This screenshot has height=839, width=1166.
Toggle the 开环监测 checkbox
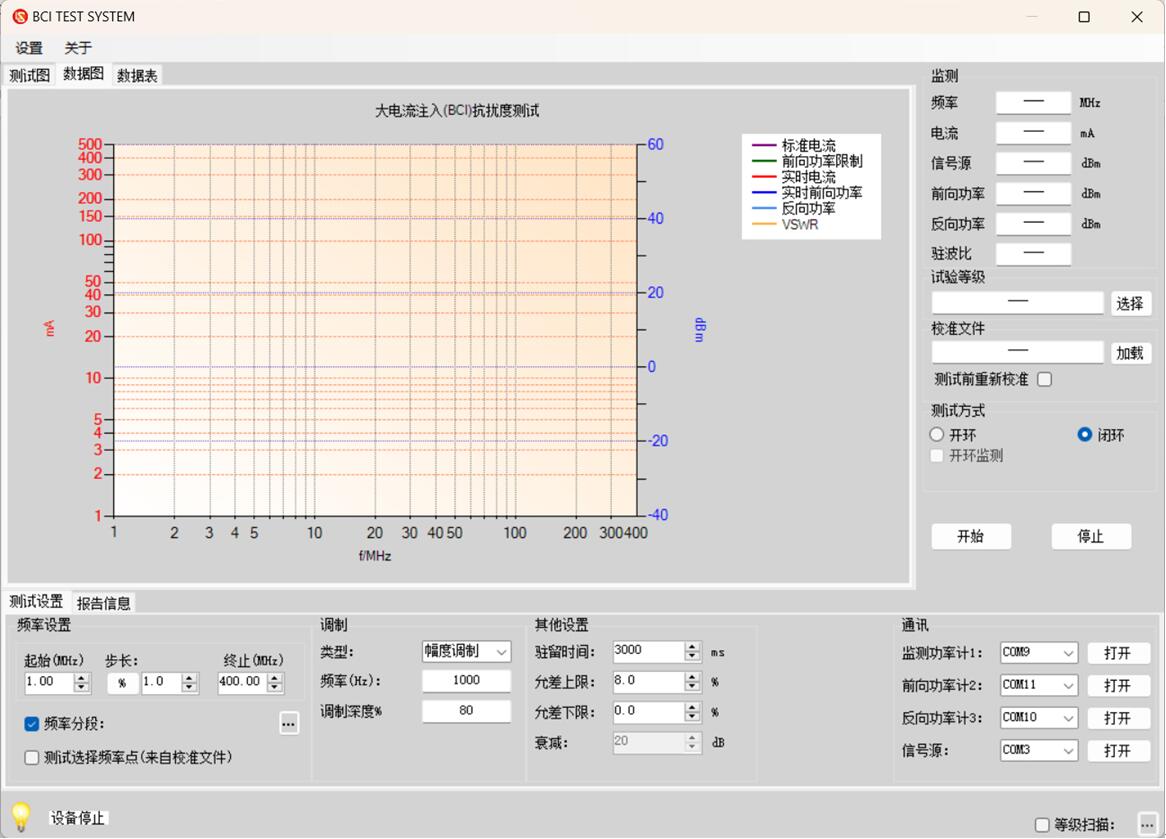pos(937,455)
